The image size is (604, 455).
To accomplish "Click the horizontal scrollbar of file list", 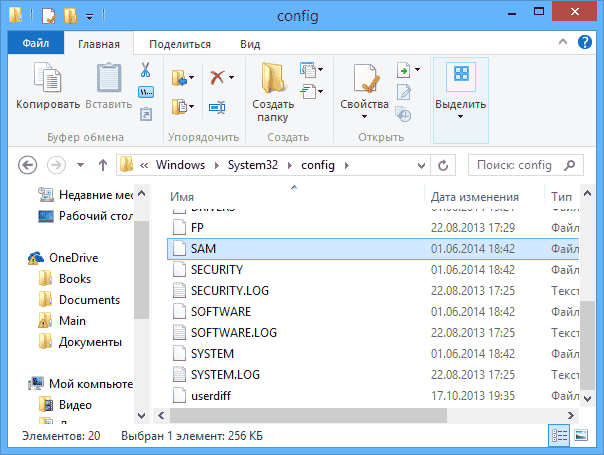I will [308, 415].
